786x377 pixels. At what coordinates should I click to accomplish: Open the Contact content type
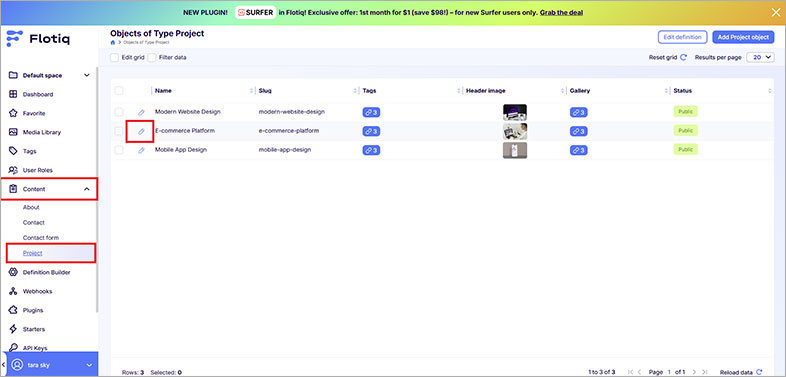pos(34,223)
